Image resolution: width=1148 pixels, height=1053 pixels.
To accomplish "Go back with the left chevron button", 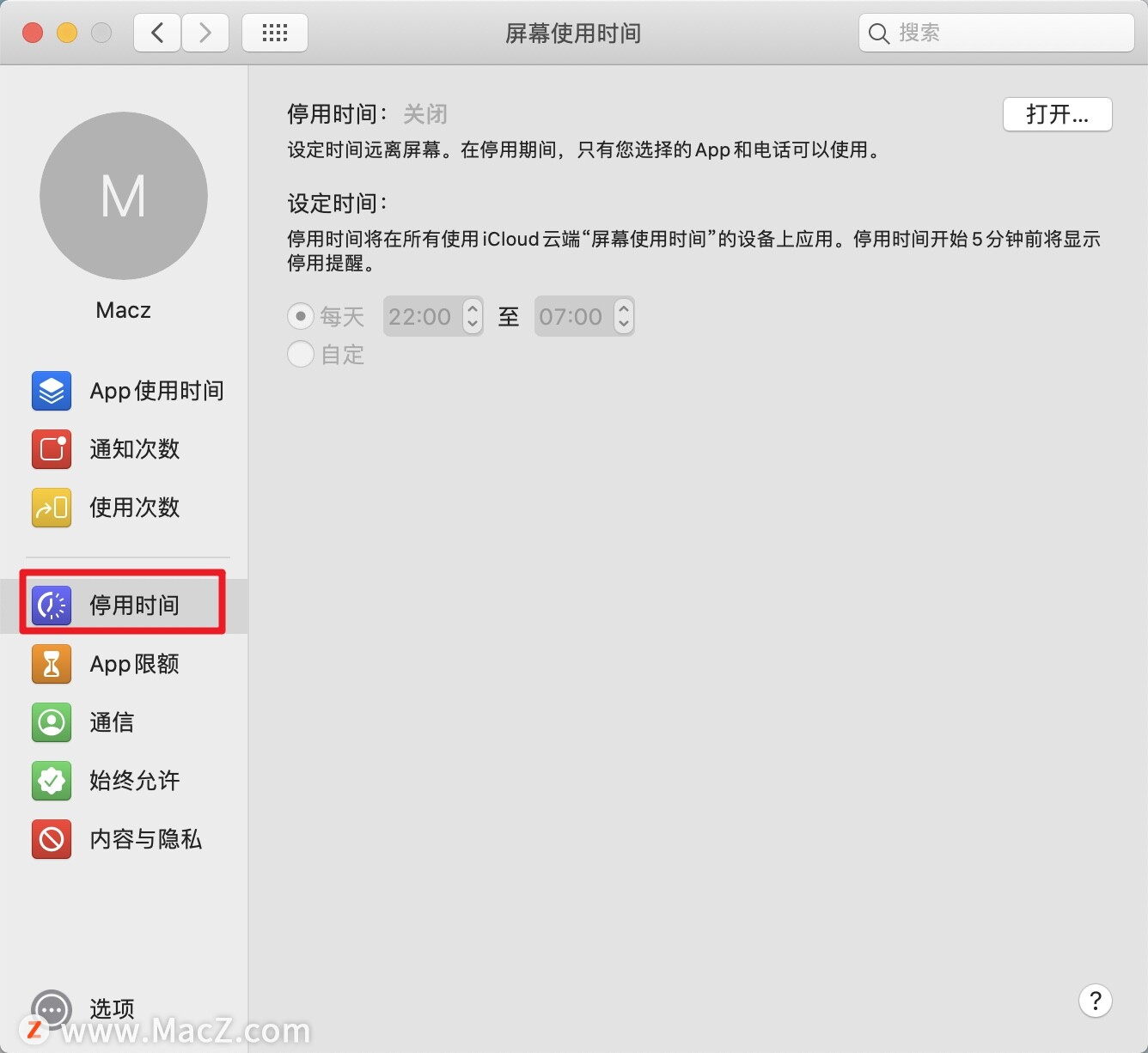I will click(157, 33).
